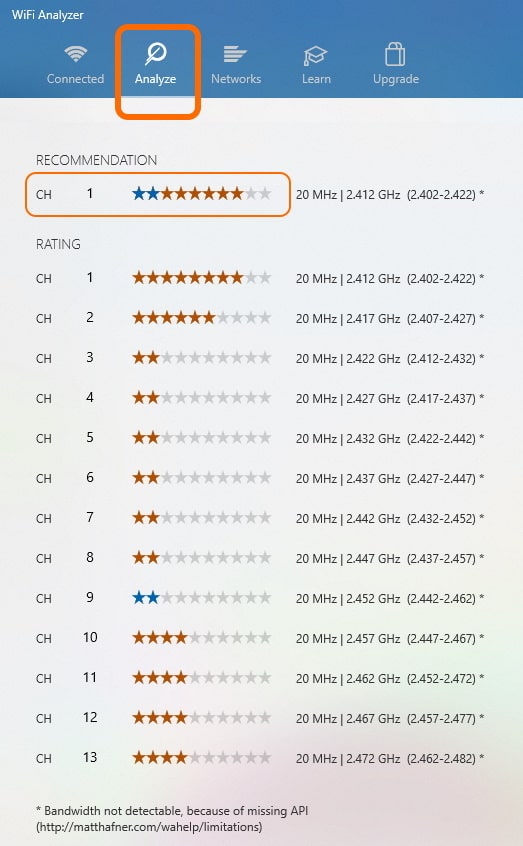Click the CH 11 stars rating
523x846 pixels.
[x=202, y=678]
